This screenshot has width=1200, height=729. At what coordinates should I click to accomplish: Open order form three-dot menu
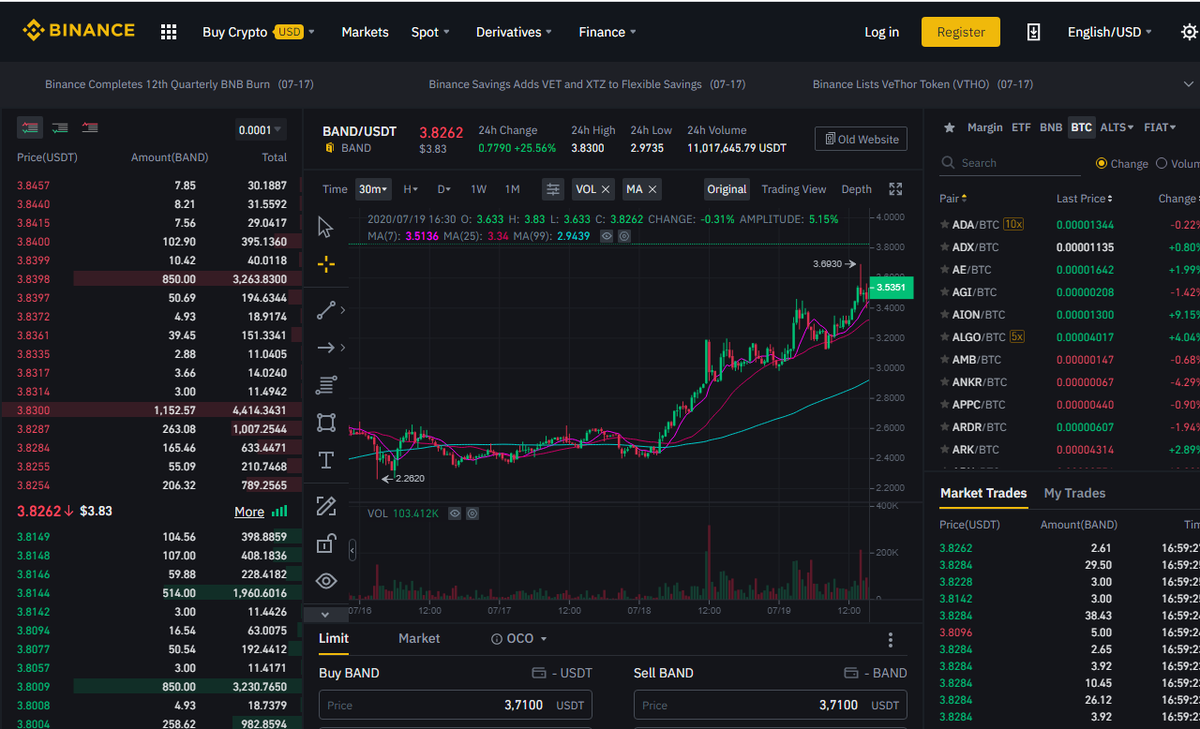(x=891, y=640)
